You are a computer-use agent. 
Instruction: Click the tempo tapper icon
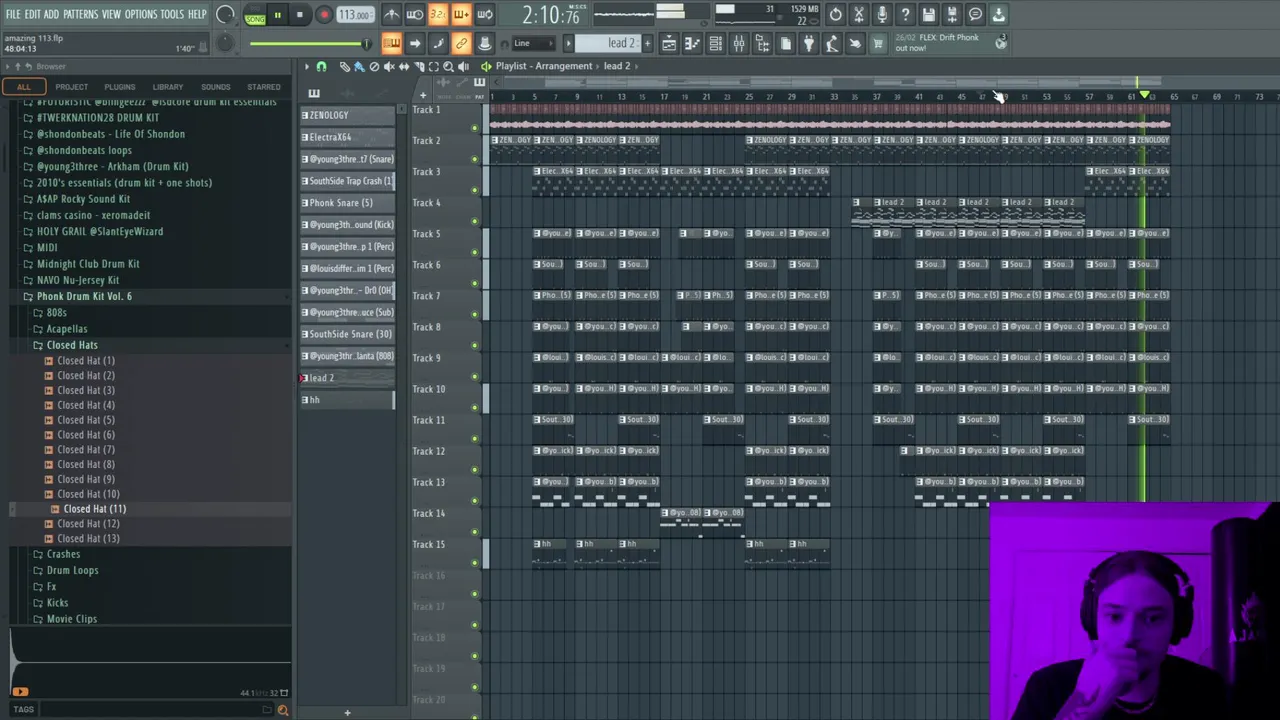click(x=832, y=43)
